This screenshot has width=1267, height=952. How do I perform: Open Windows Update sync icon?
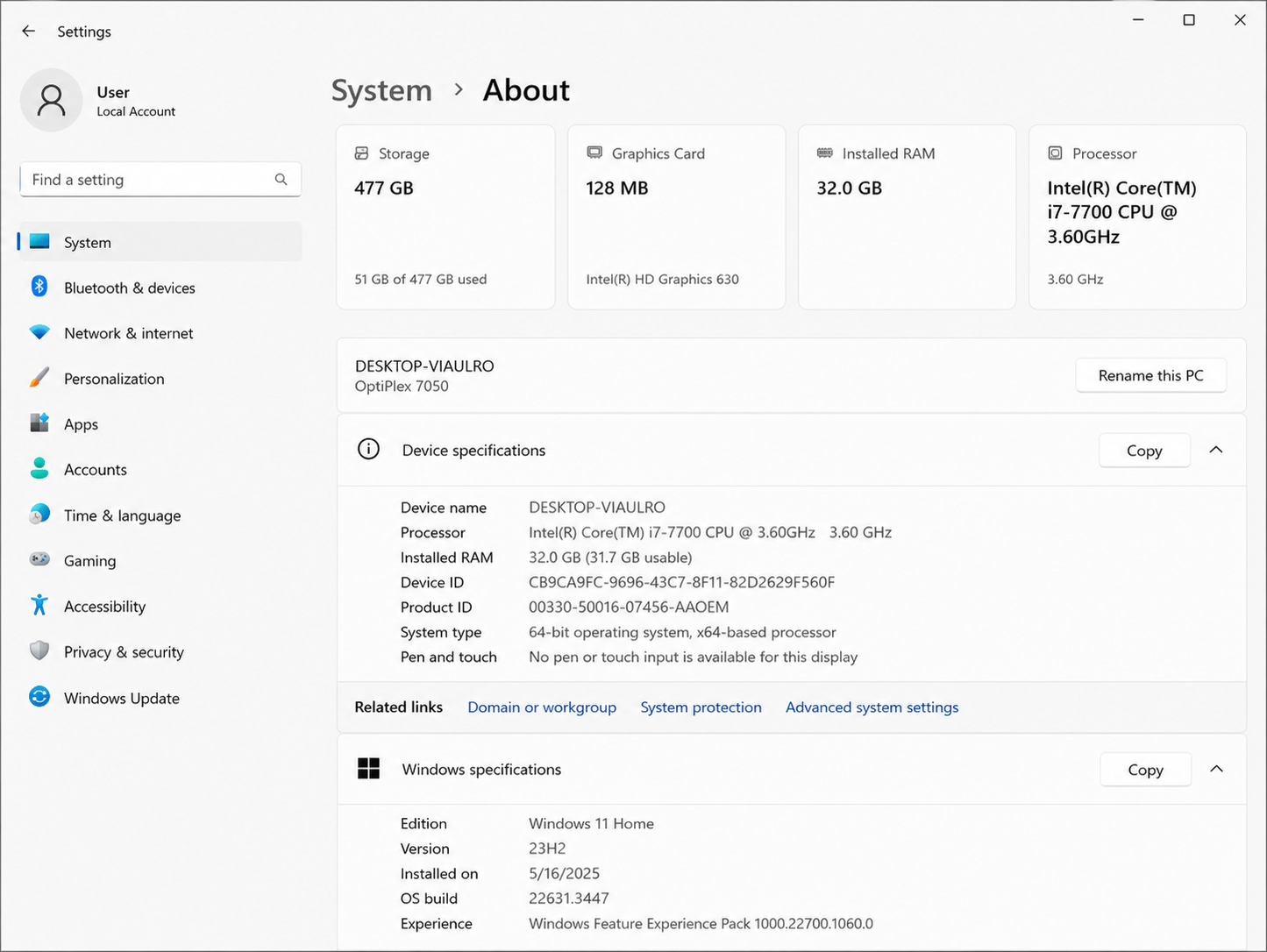39,697
